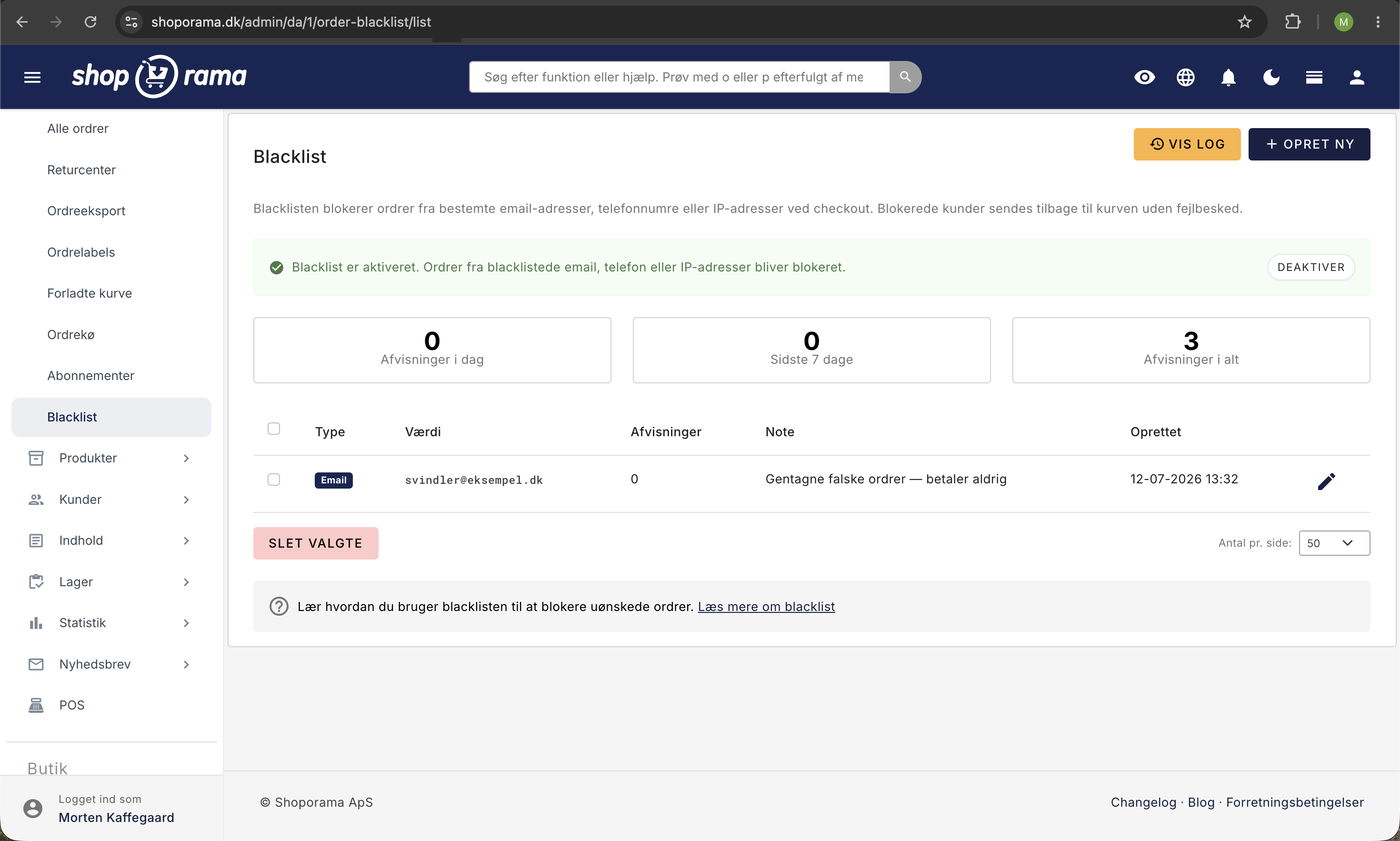Image resolution: width=1400 pixels, height=841 pixels.
Task: Click the card stack icon in header
Action: 1314,77
